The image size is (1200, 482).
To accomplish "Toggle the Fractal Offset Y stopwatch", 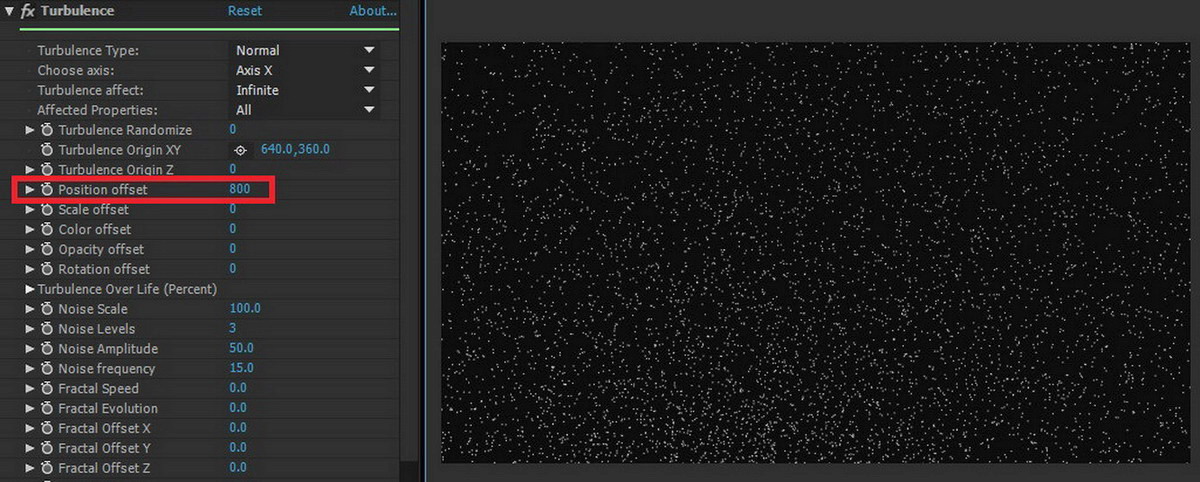I will [x=47, y=448].
